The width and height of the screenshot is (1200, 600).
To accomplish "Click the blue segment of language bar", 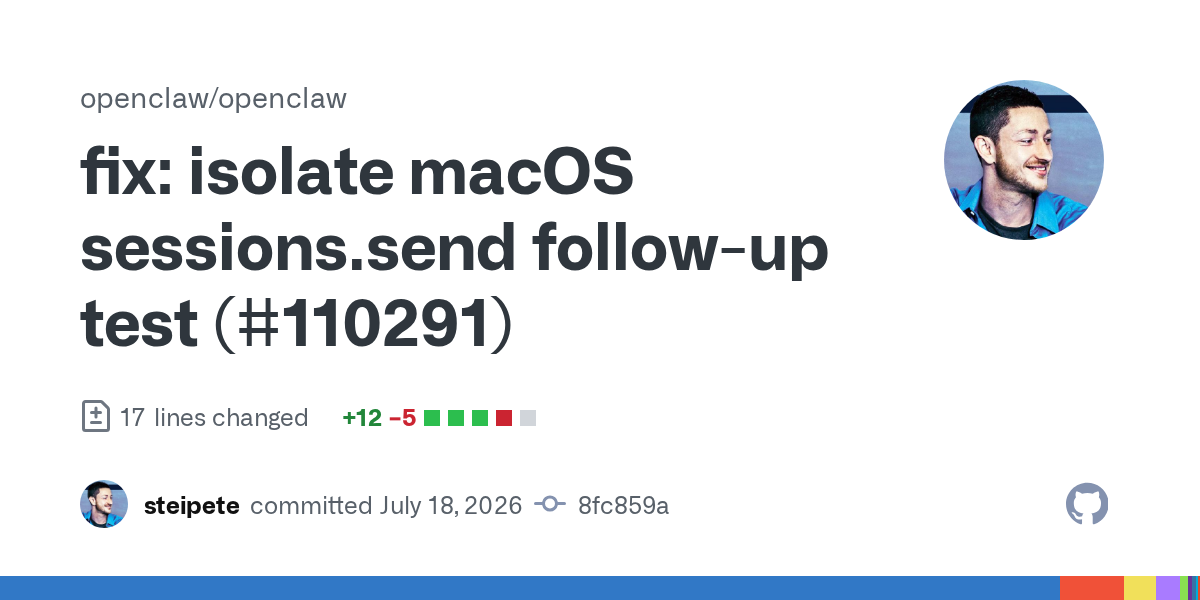I will click(530, 588).
